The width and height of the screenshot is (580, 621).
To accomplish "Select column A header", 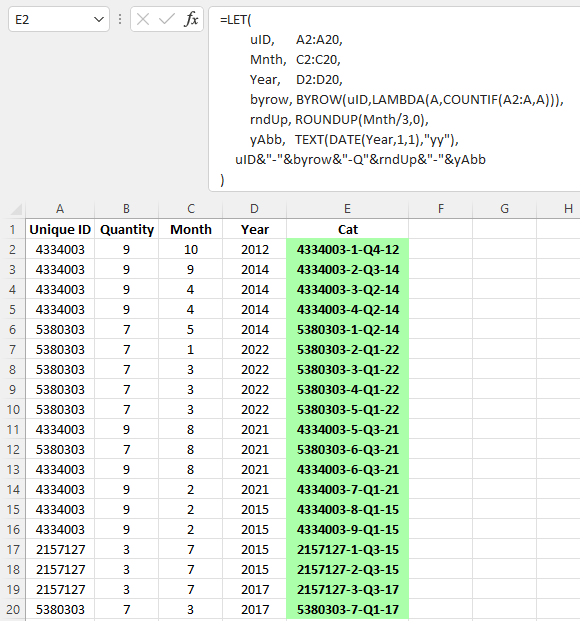I will pyautogui.click(x=60, y=209).
